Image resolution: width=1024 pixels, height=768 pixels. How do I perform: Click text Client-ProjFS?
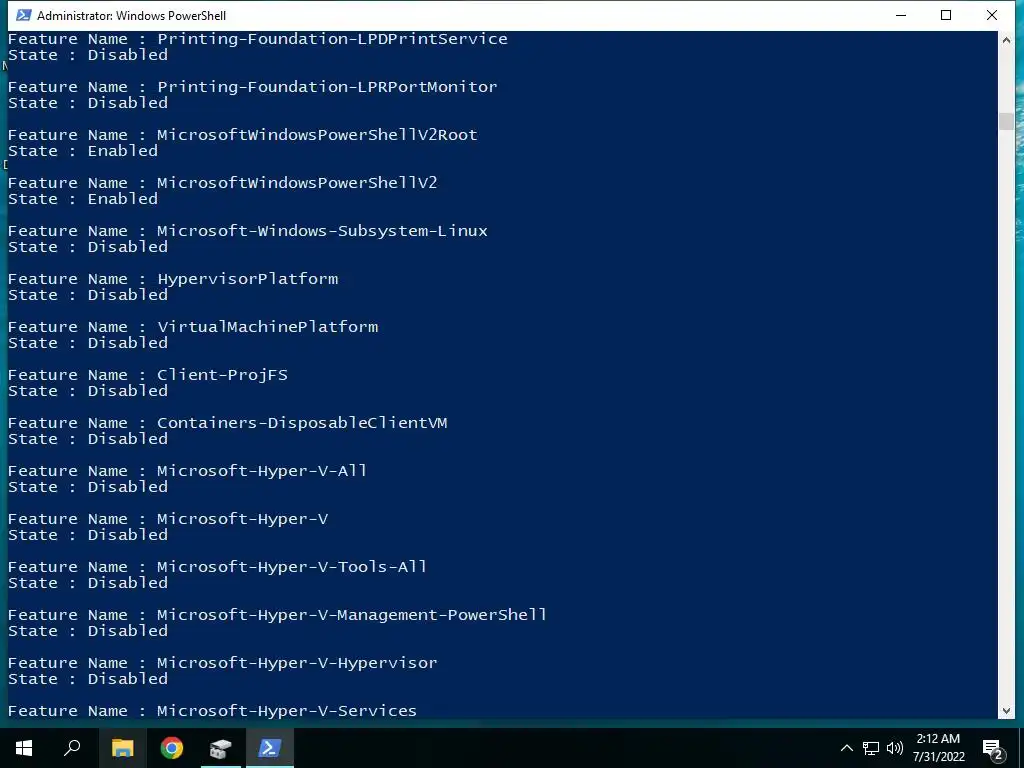222,376
